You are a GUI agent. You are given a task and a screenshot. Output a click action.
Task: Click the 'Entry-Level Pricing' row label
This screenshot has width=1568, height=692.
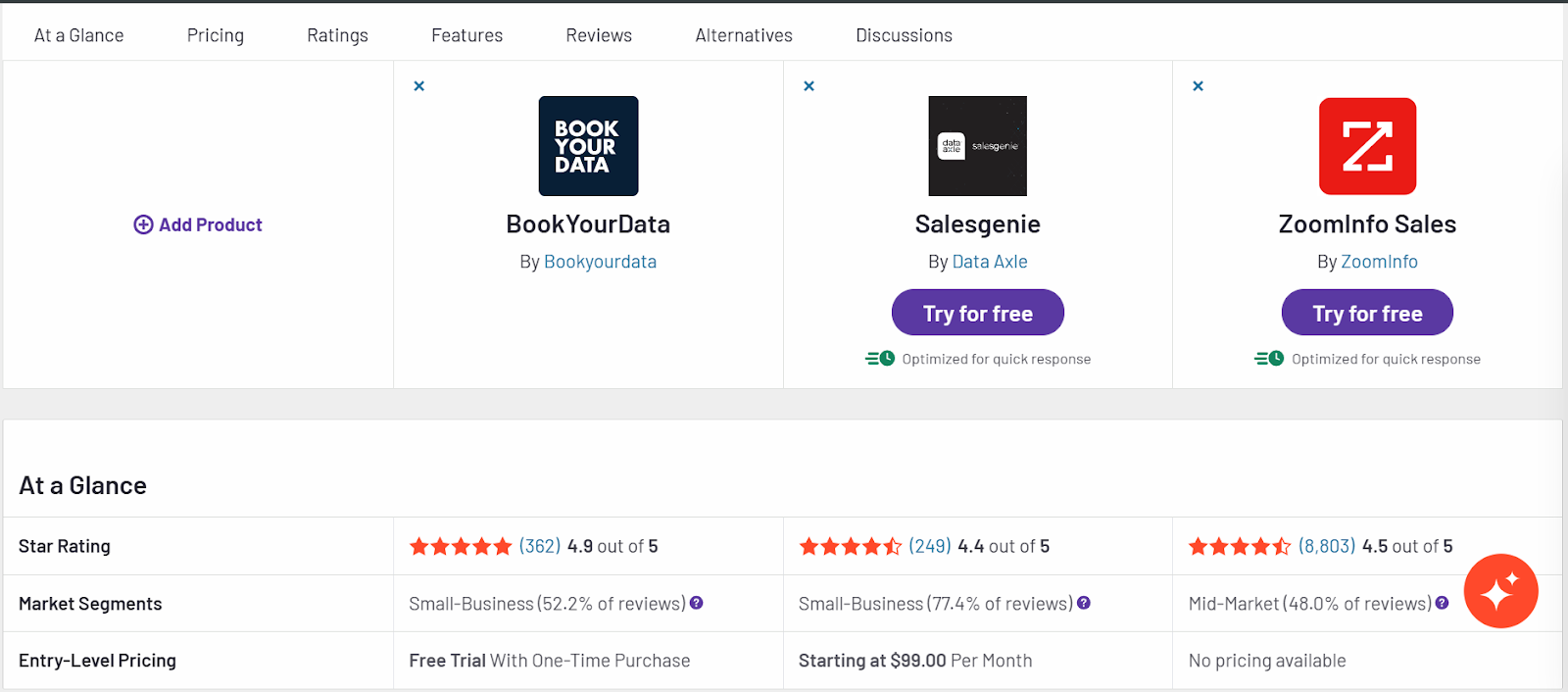point(97,661)
